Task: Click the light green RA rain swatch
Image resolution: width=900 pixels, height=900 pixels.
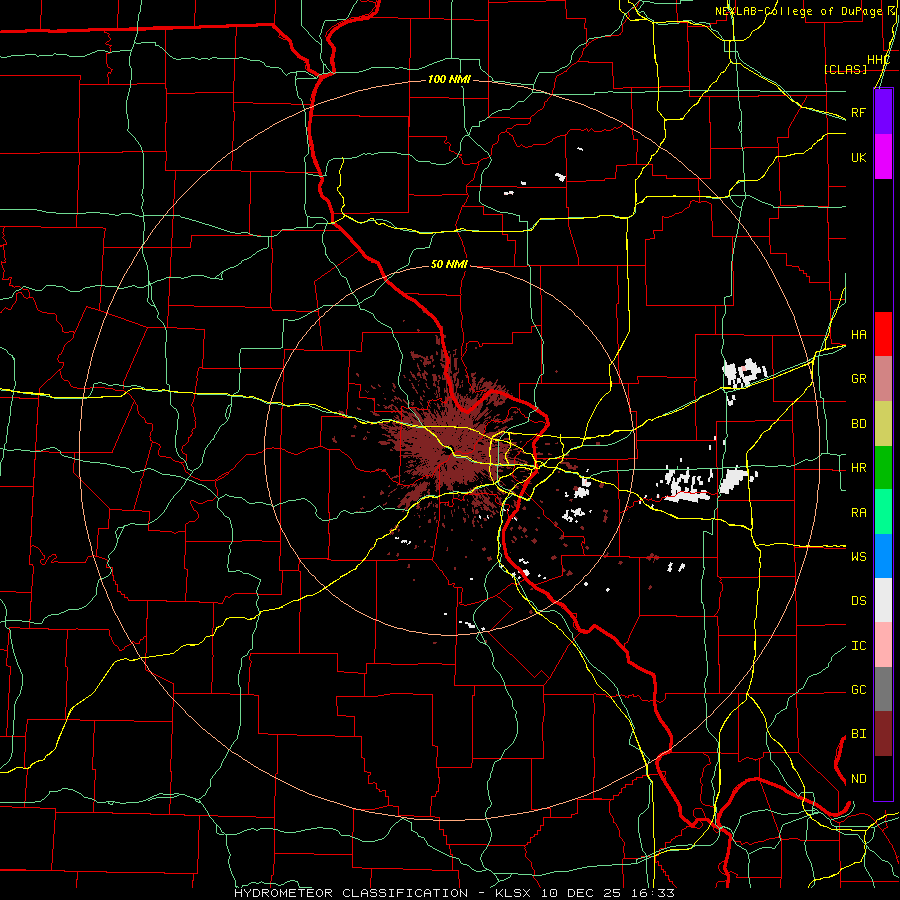Action: point(883,512)
